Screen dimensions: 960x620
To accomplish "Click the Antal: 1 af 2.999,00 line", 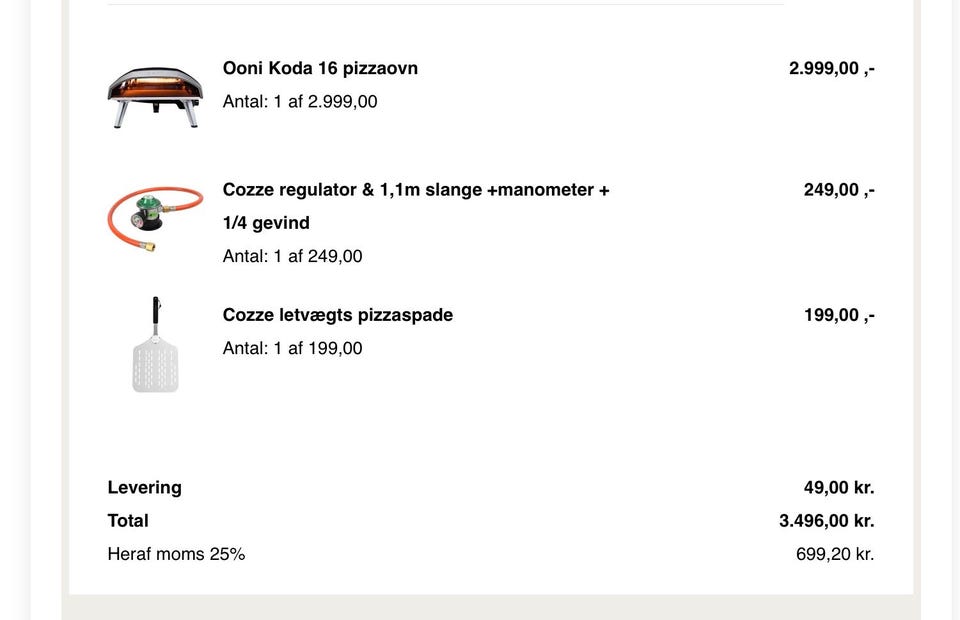I will 300,102.
